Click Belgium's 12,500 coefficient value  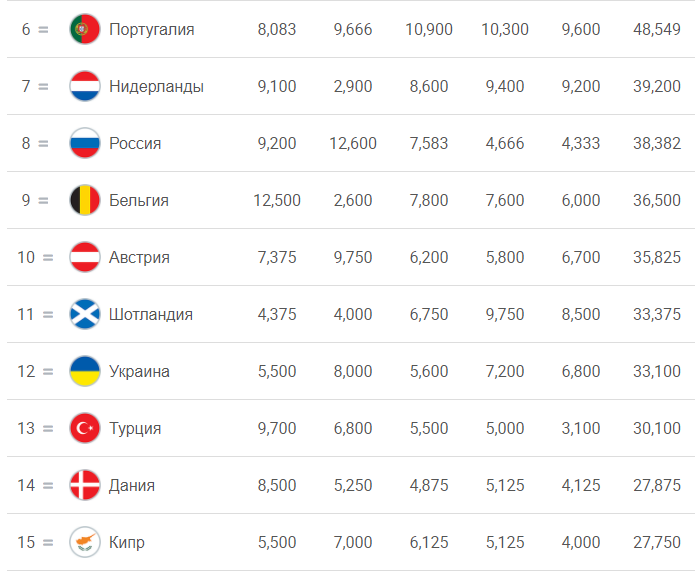pyautogui.click(x=277, y=201)
